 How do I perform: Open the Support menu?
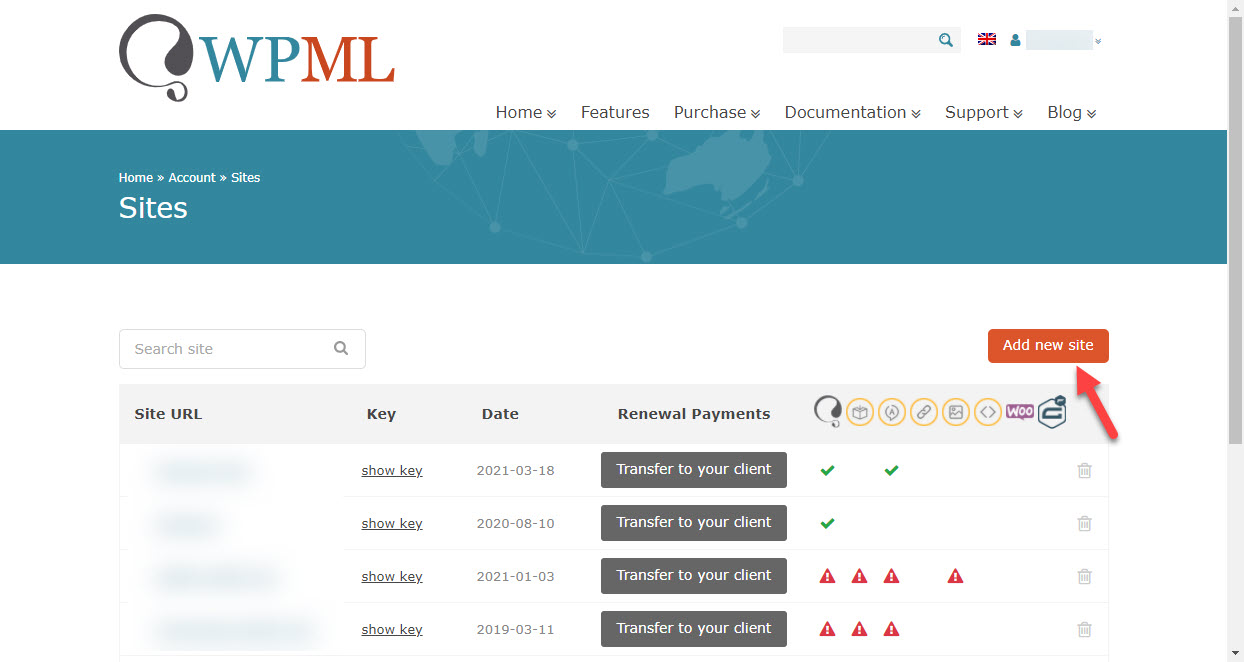point(984,112)
